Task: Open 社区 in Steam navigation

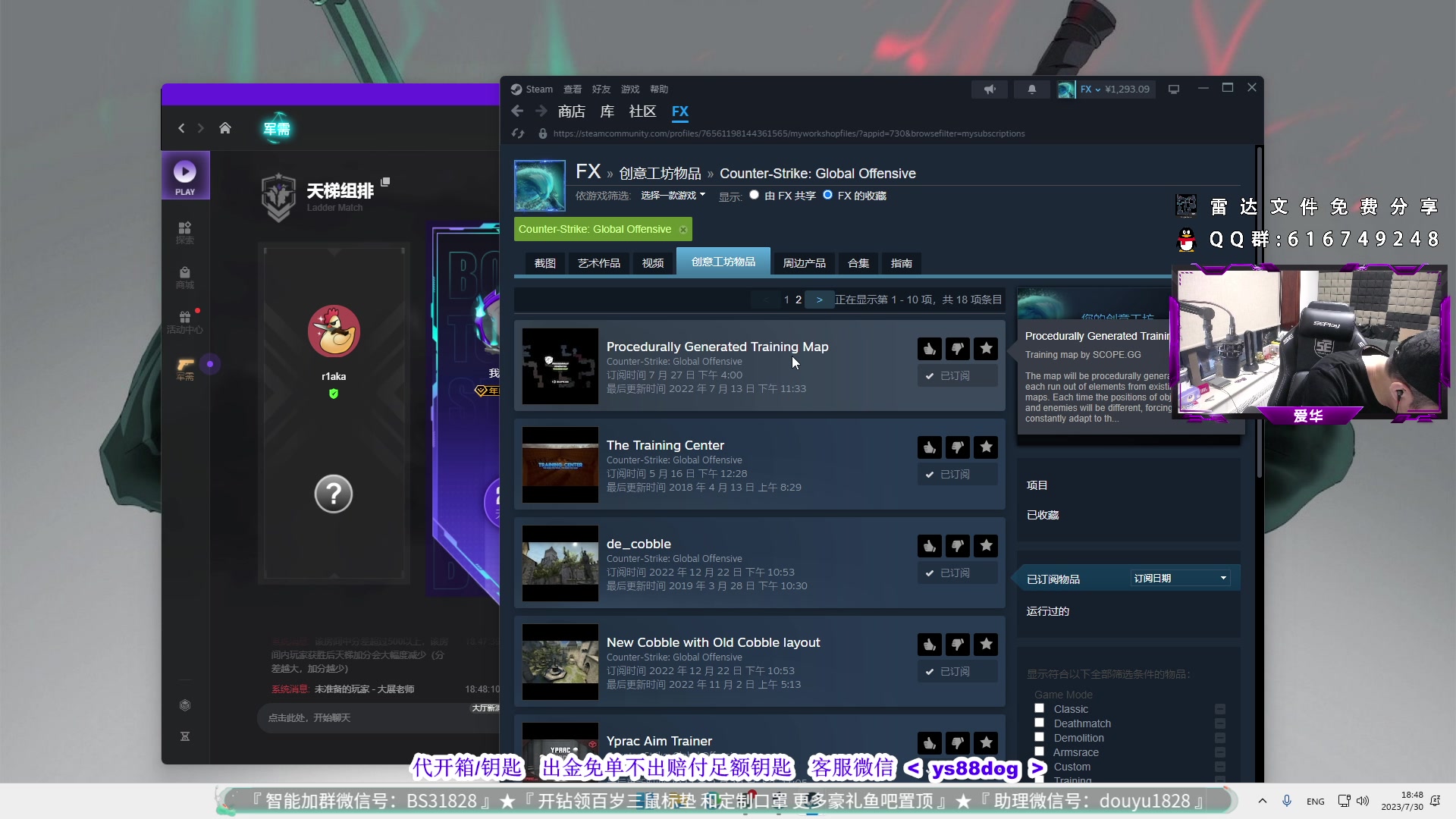Action: 642,111
